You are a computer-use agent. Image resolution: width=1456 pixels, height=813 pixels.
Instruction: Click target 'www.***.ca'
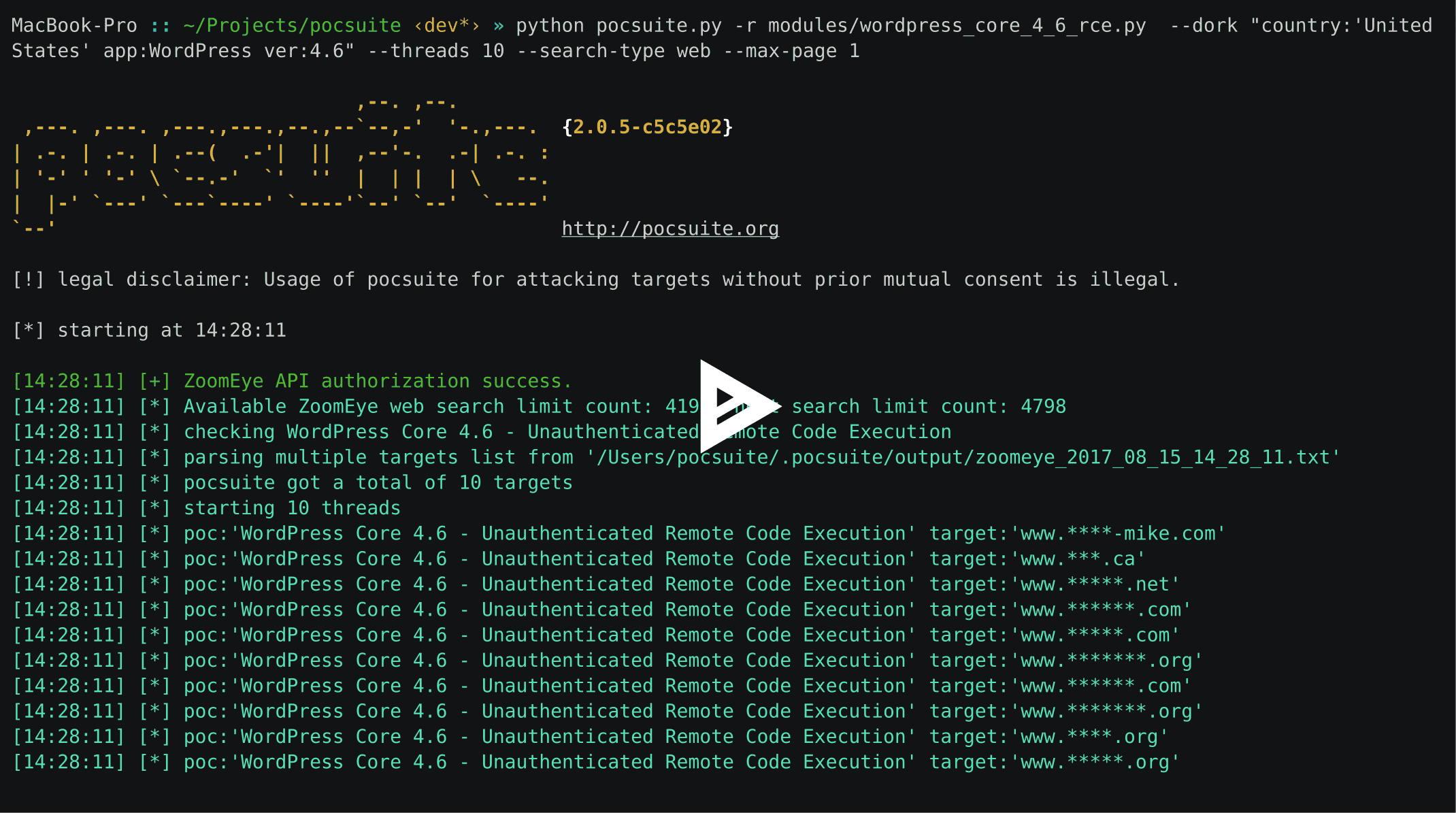(1078, 559)
